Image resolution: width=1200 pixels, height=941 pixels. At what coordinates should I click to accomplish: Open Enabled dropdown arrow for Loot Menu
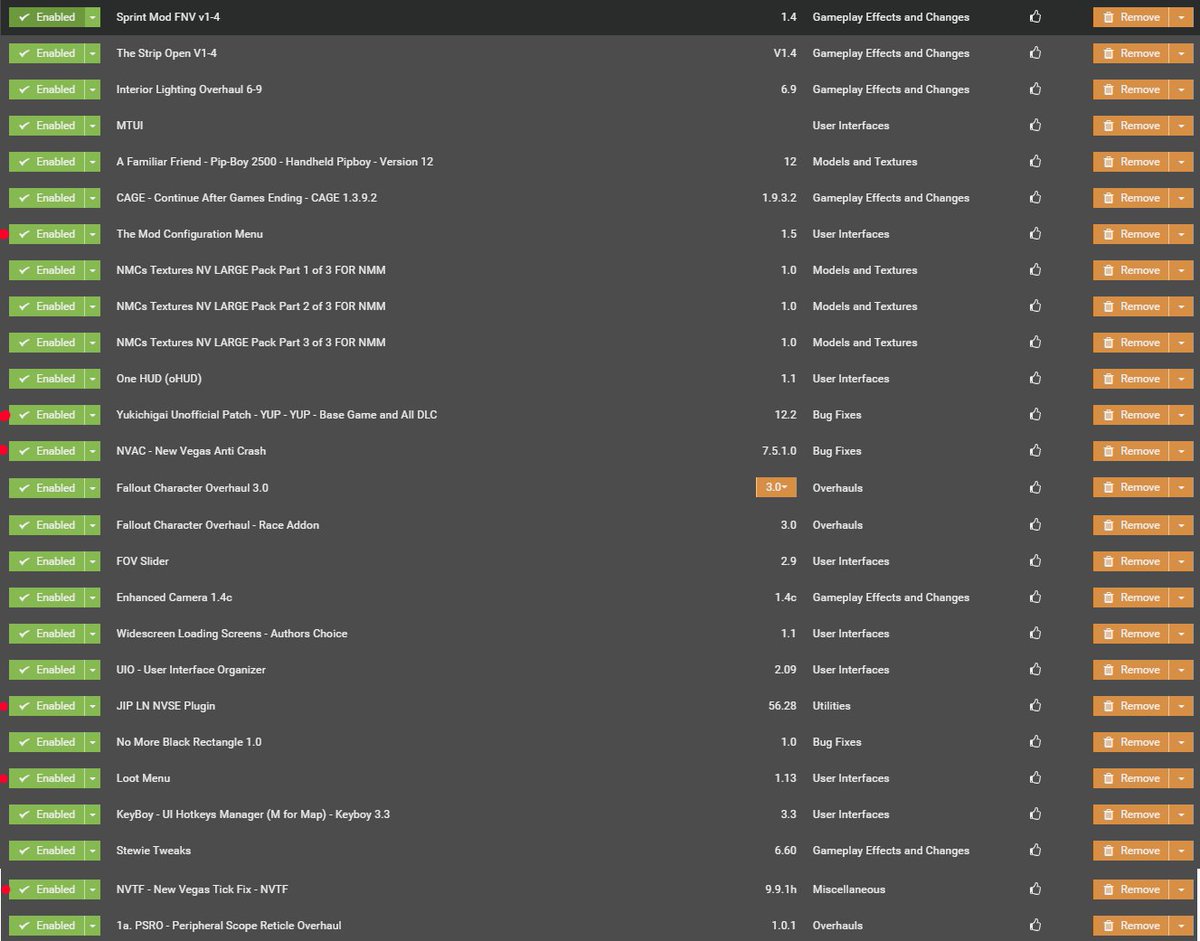pyautogui.click(x=92, y=778)
